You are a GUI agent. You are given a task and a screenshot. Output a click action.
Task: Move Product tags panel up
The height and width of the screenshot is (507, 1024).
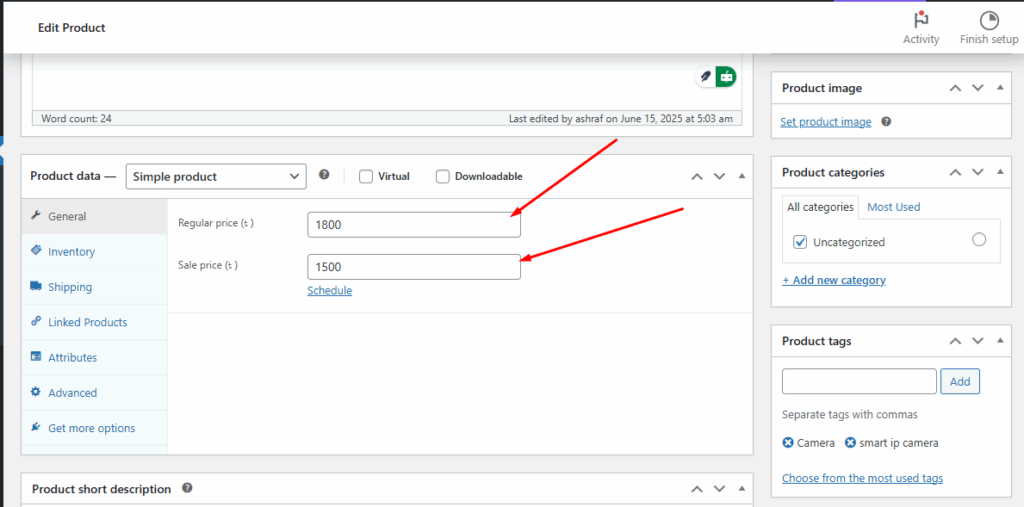pyautogui.click(x=955, y=341)
